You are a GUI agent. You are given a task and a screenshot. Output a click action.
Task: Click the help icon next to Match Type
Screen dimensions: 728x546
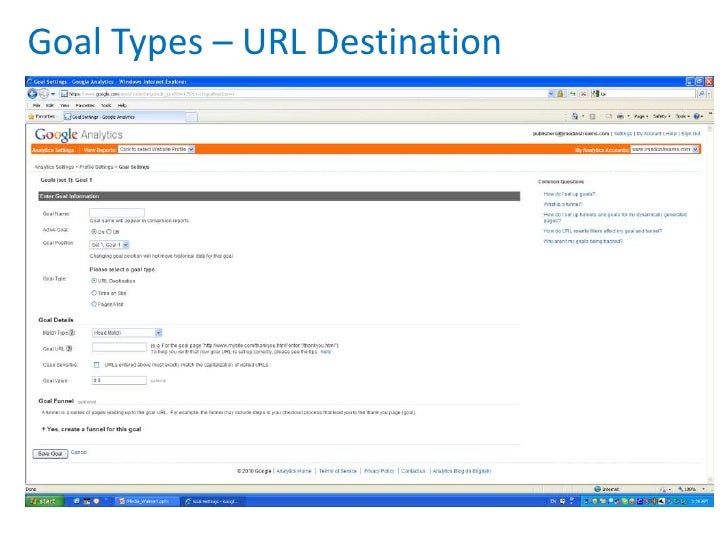tap(72, 333)
